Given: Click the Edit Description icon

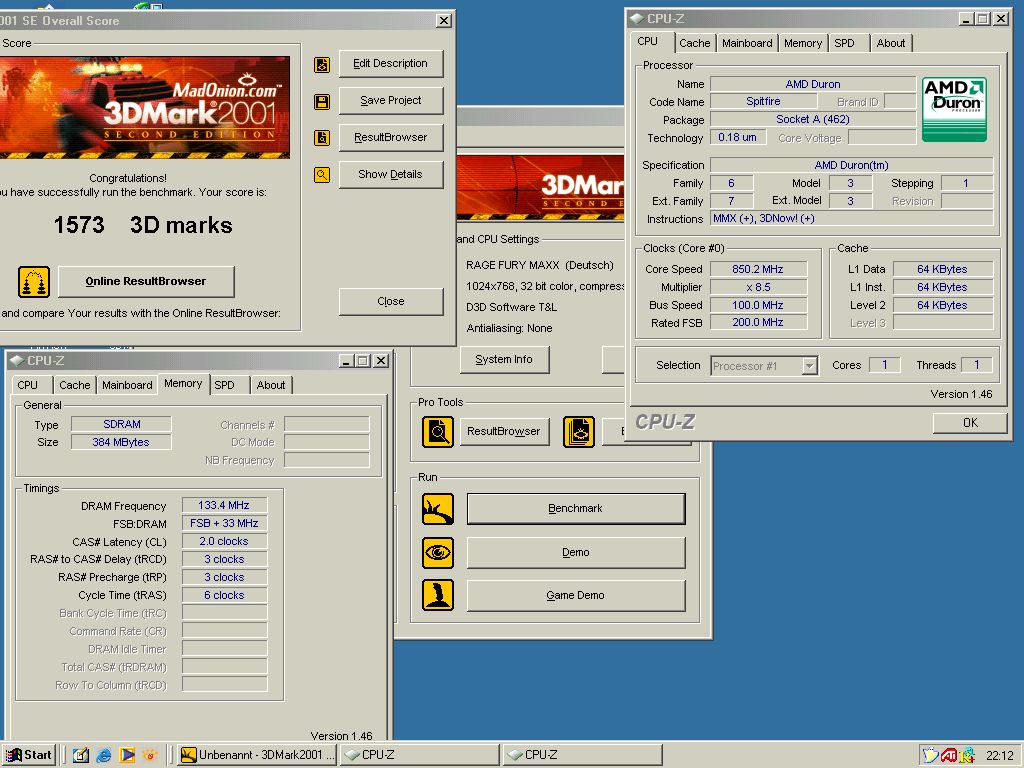Looking at the screenshot, I should coord(322,65).
